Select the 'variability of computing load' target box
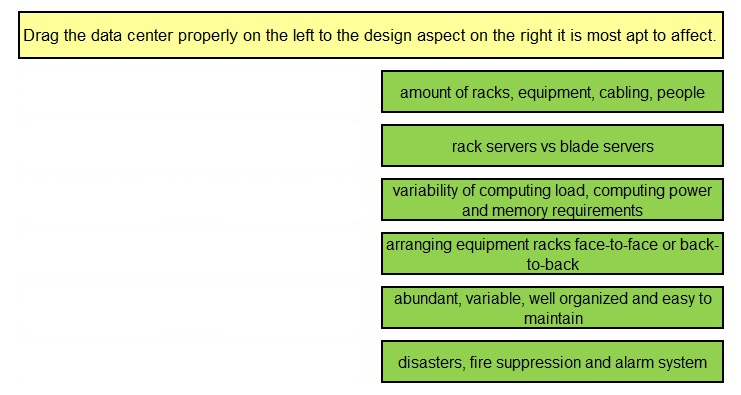 (x=552, y=199)
